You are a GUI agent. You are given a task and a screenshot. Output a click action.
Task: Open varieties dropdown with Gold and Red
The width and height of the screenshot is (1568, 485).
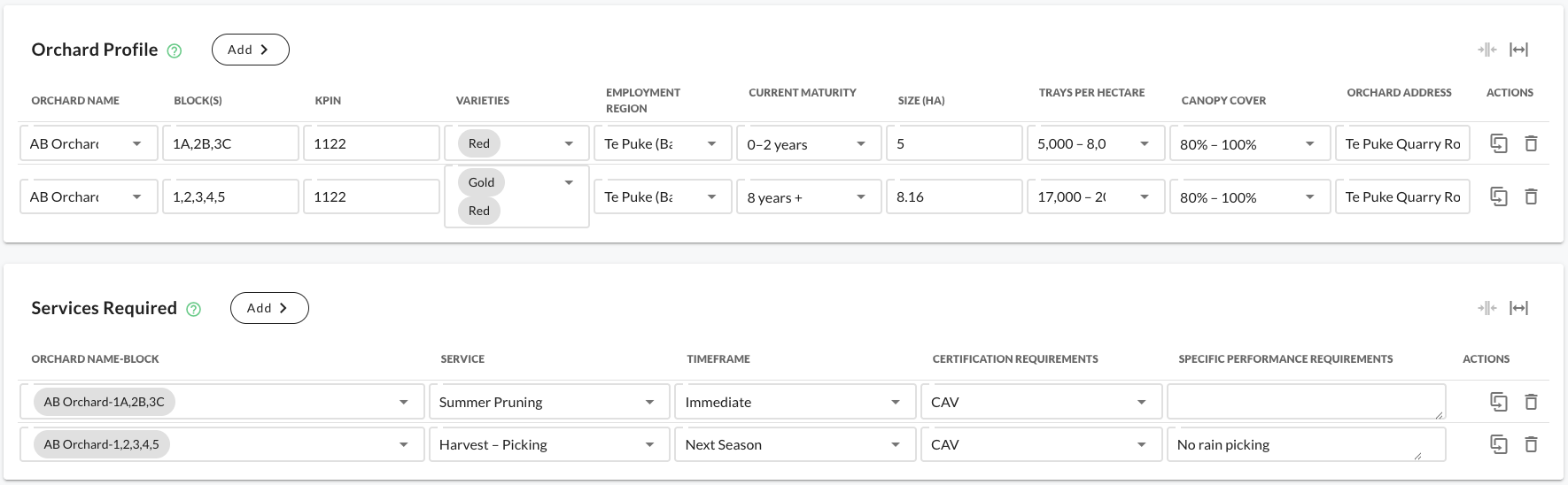click(569, 183)
